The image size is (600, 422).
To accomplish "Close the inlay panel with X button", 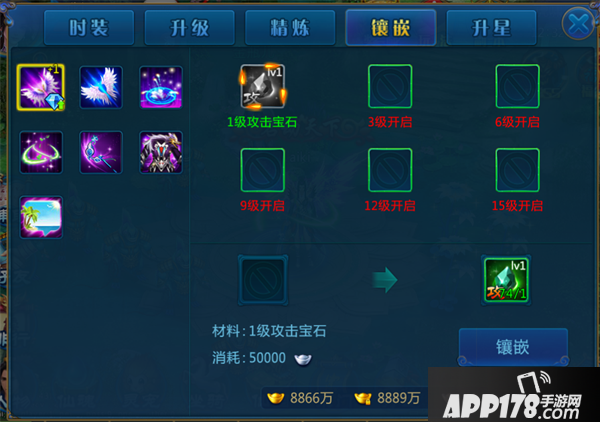I will (x=578, y=24).
